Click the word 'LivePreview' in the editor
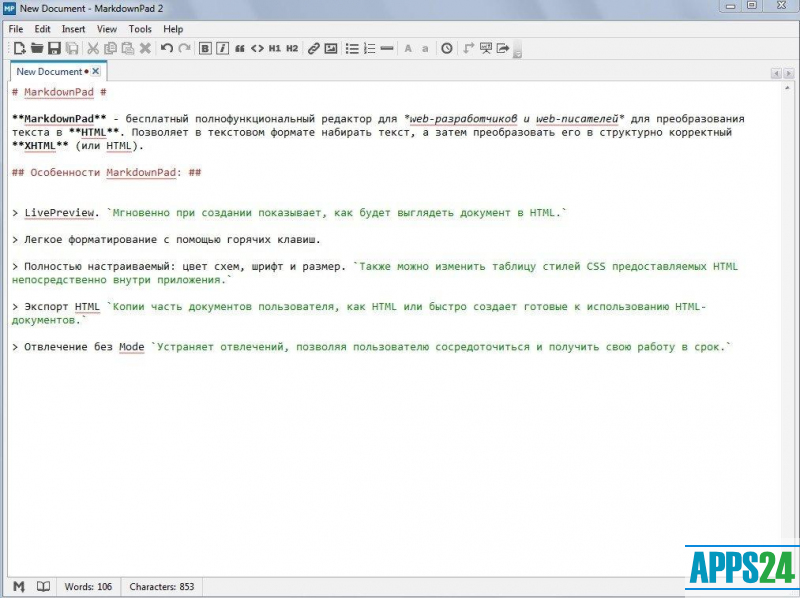The width and height of the screenshot is (800, 598). click(59, 213)
